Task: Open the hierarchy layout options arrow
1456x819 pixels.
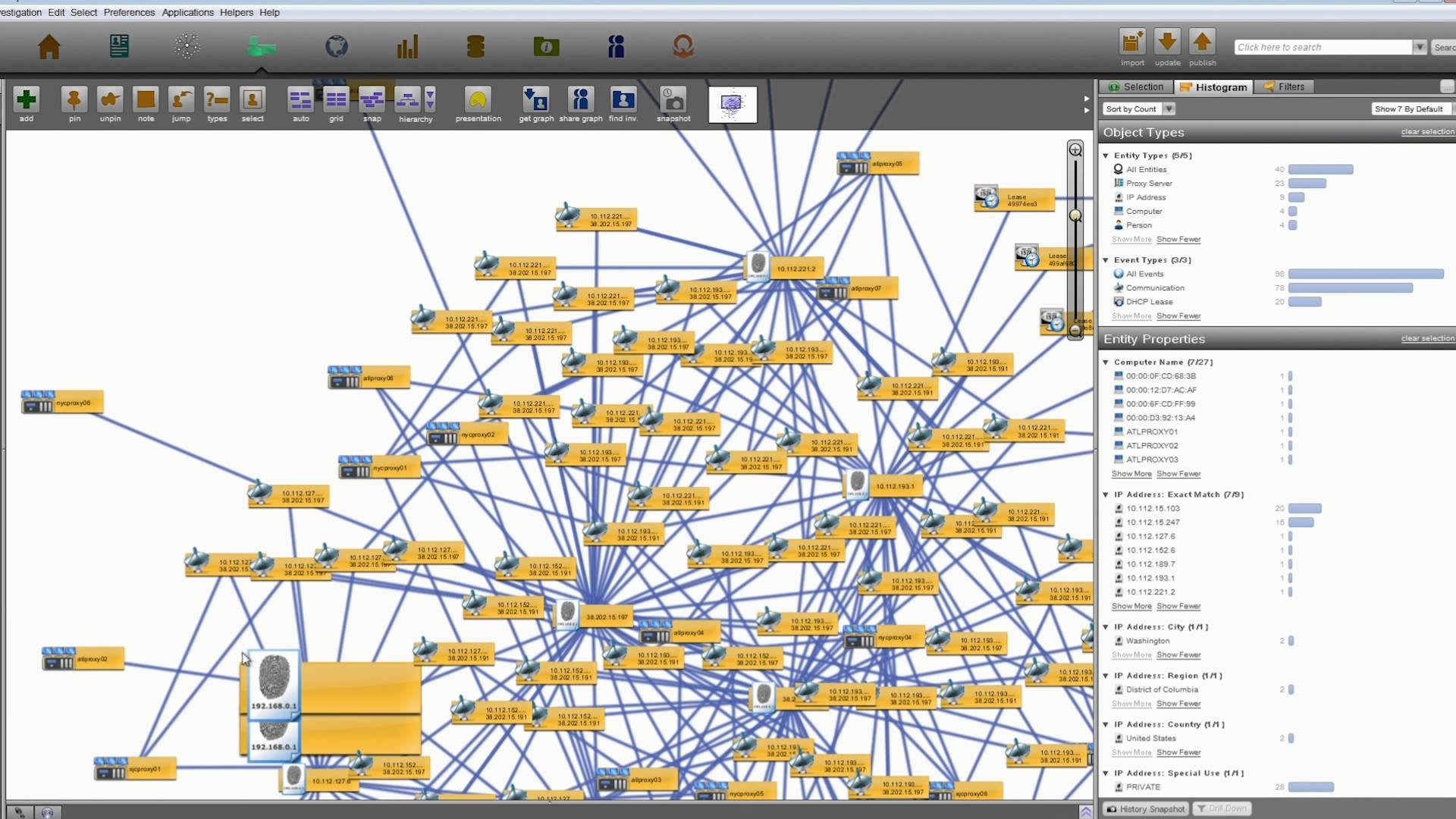Action: click(x=430, y=99)
